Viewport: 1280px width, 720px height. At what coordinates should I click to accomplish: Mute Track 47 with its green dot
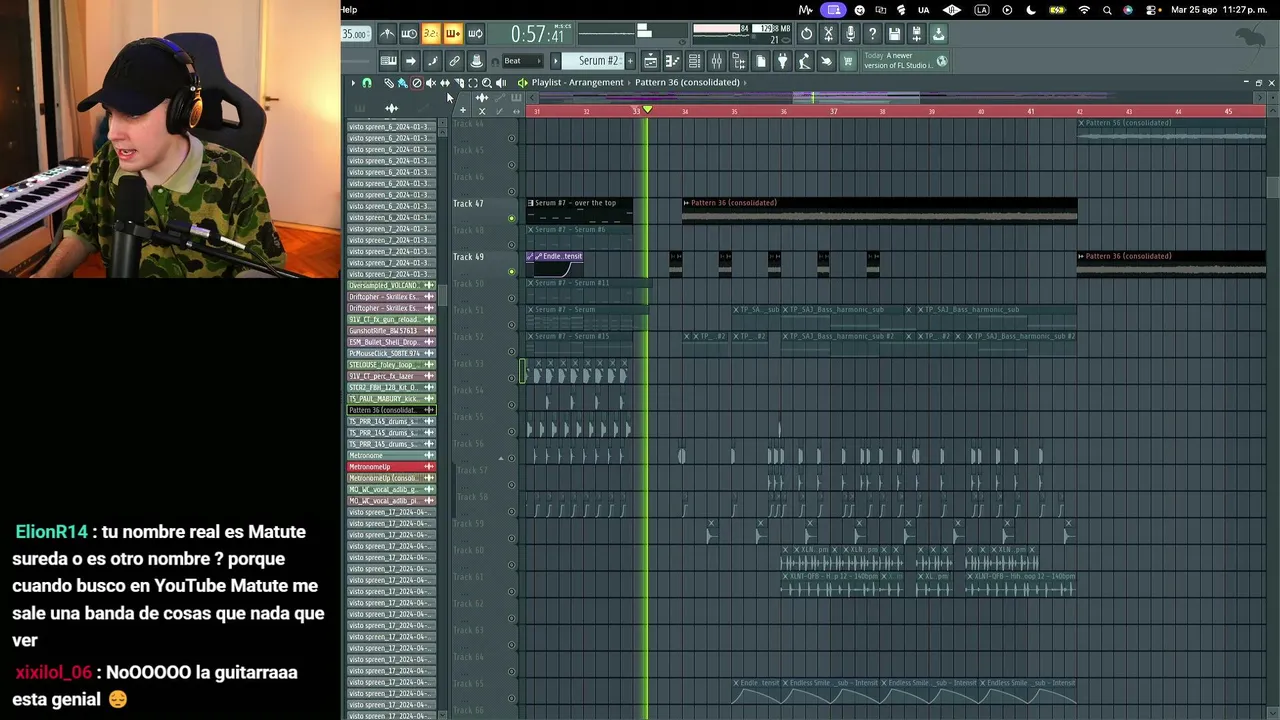[512, 218]
